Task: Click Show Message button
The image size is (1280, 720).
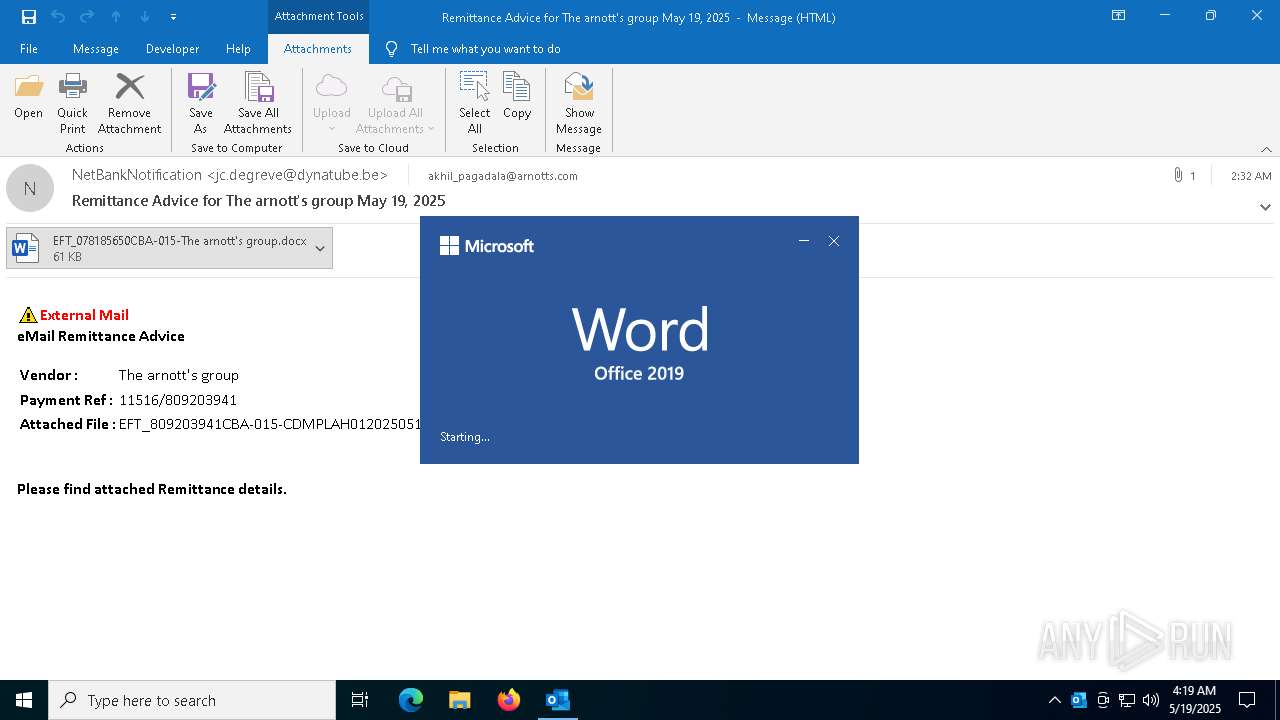Action: click(579, 104)
